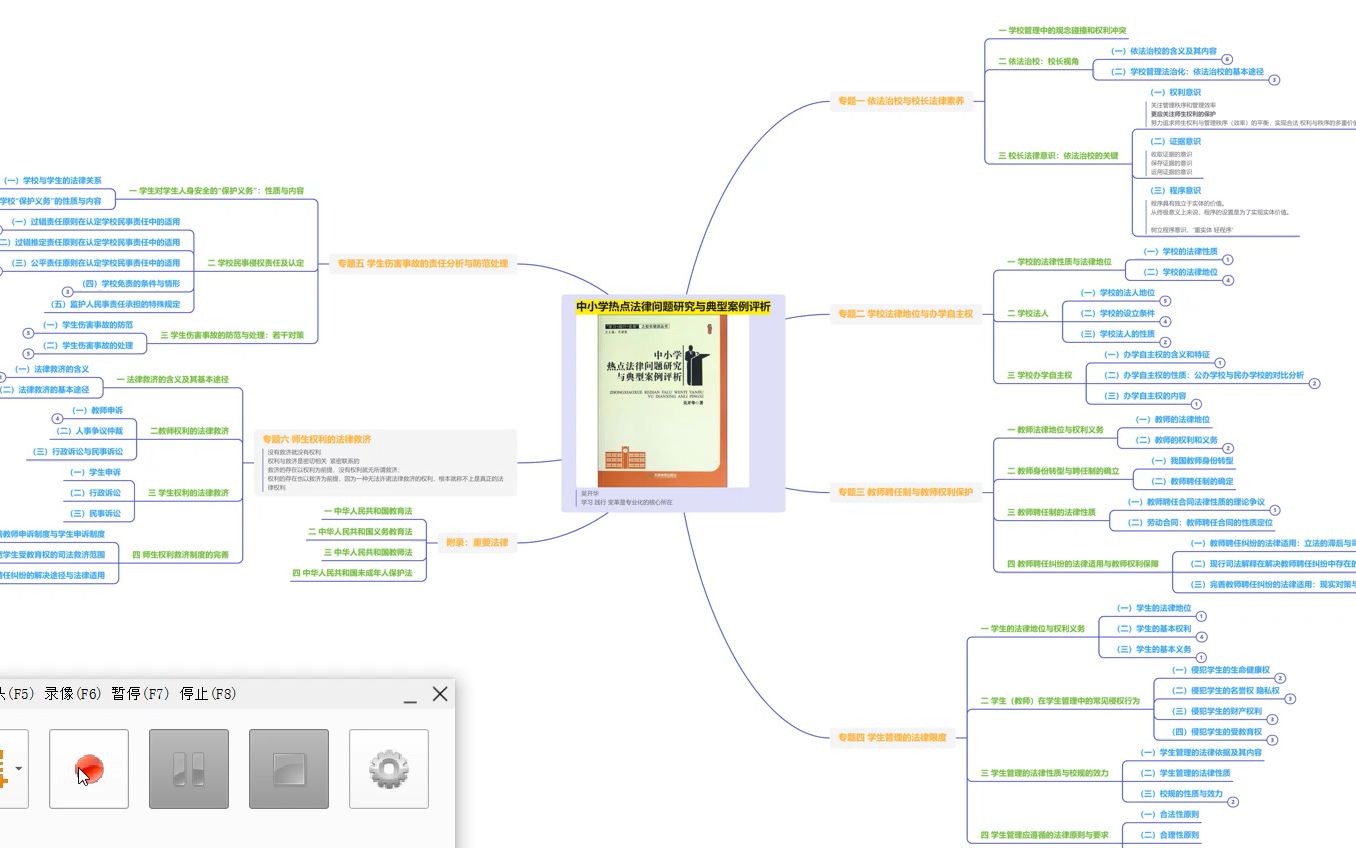The width and height of the screenshot is (1356, 848).
Task: Click 二 中华人民共和国义务教育法 node
Action: tap(360, 532)
